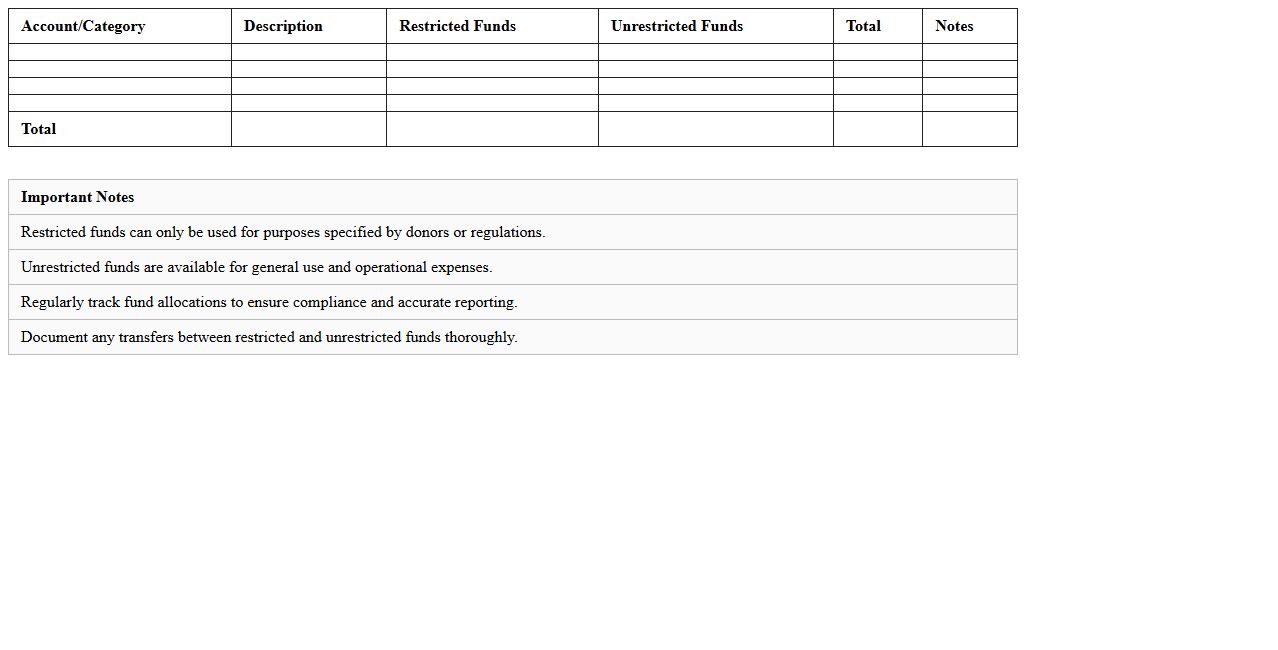Click the Account/Category column header
Viewport: 1278px width, 650px height.
point(83,26)
